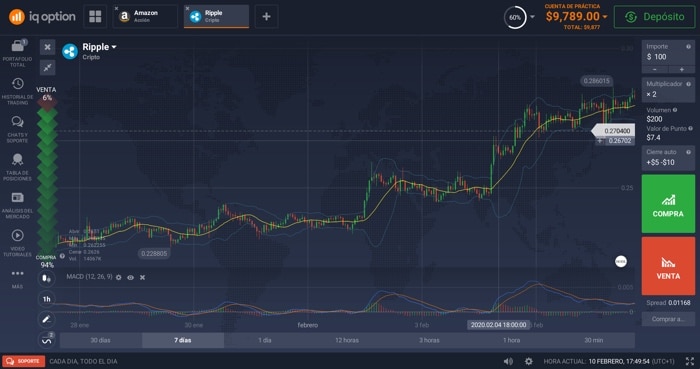The image size is (700, 369).
Task: Open MACD settings gear icon
Action: click(x=119, y=278)
